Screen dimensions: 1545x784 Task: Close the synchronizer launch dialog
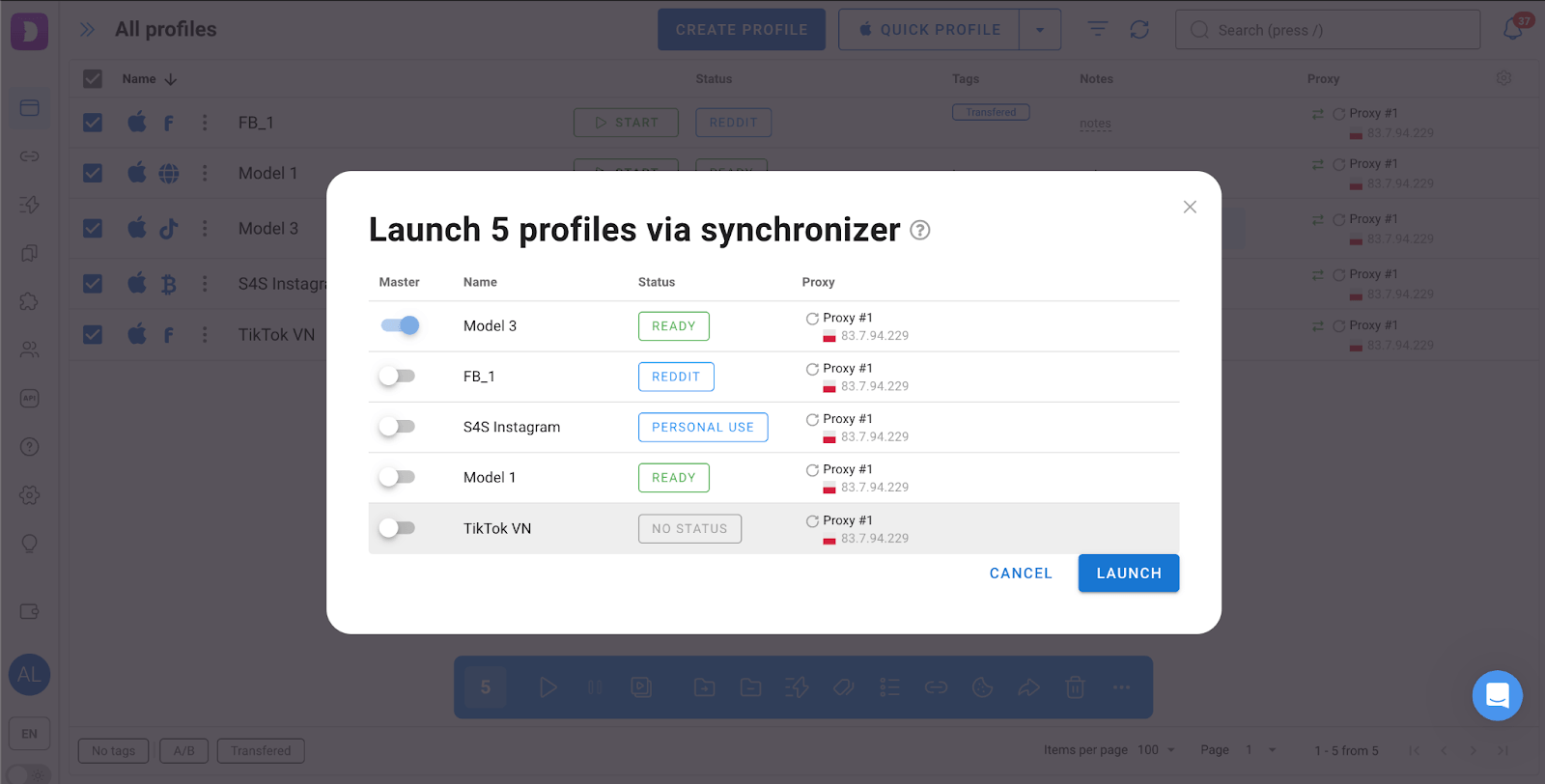click(x=1190, y=207)
